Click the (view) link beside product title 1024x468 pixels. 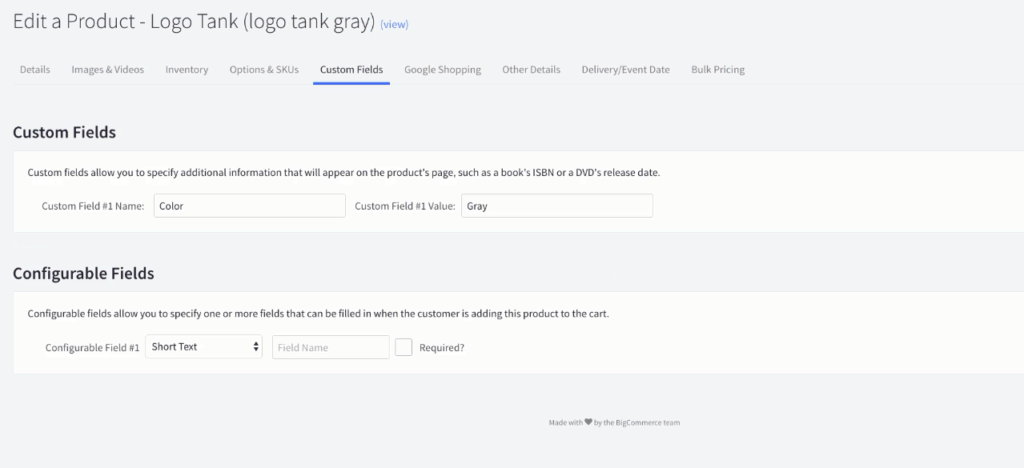pyautogui.click(x=394, y=24)
